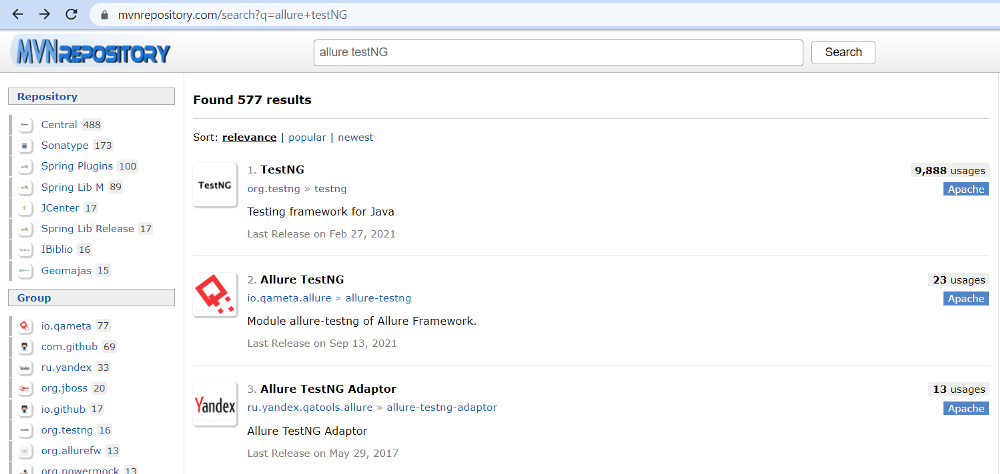Filter by io.github group link
The height and width of the screenshot is (474, 1000).
[64, 409]
